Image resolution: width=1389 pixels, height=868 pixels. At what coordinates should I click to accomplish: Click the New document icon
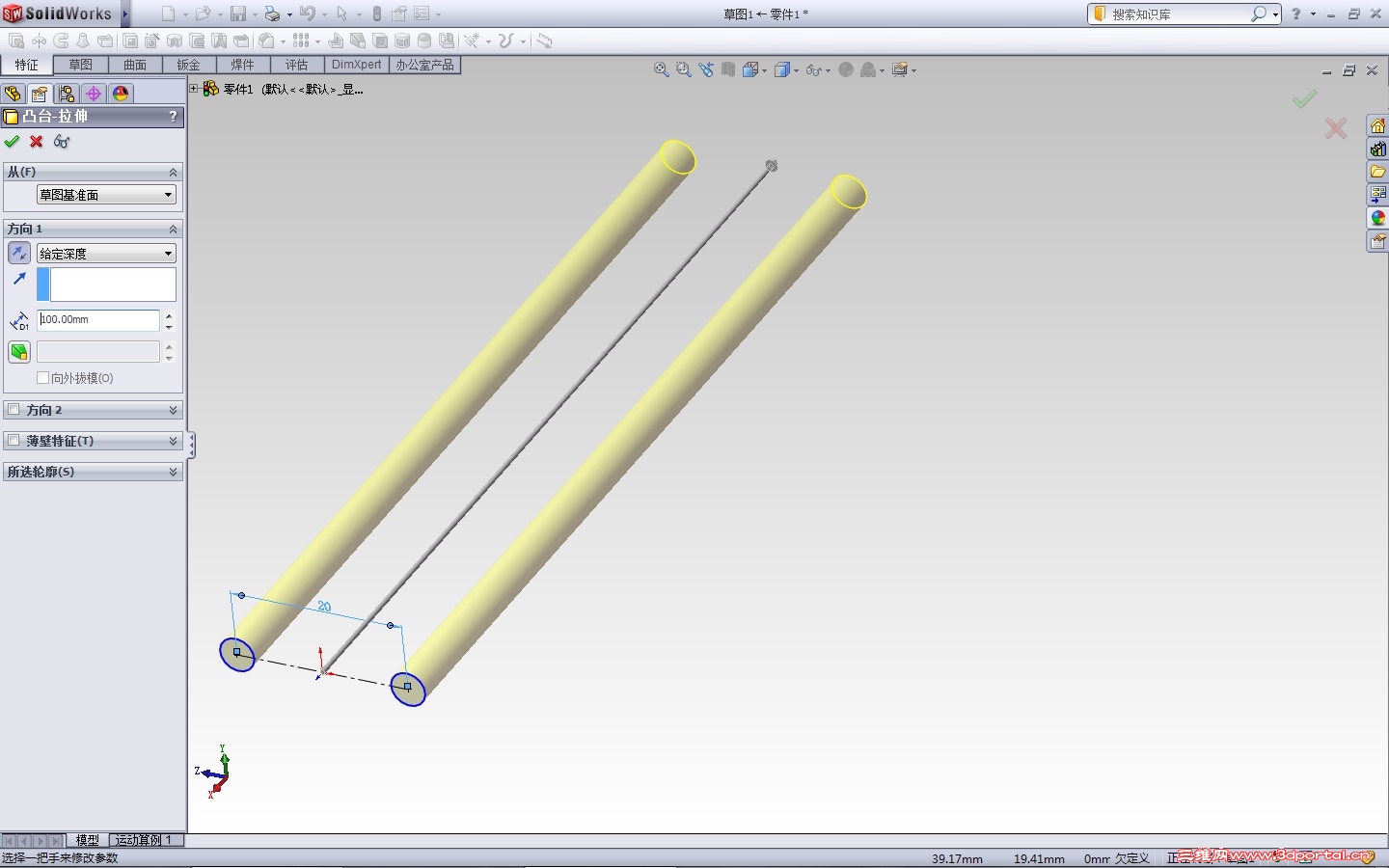[x=169, y=14]
